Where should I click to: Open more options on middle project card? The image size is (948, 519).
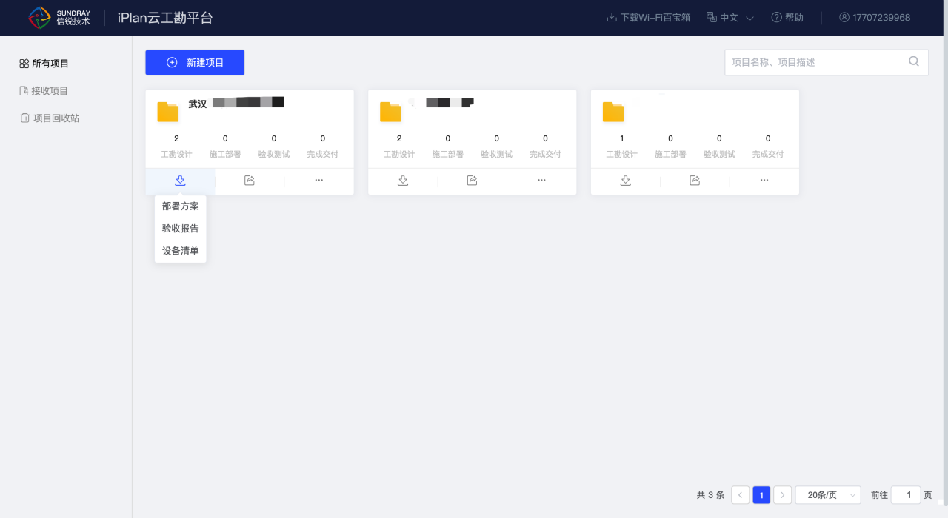[x=542, y=181]
